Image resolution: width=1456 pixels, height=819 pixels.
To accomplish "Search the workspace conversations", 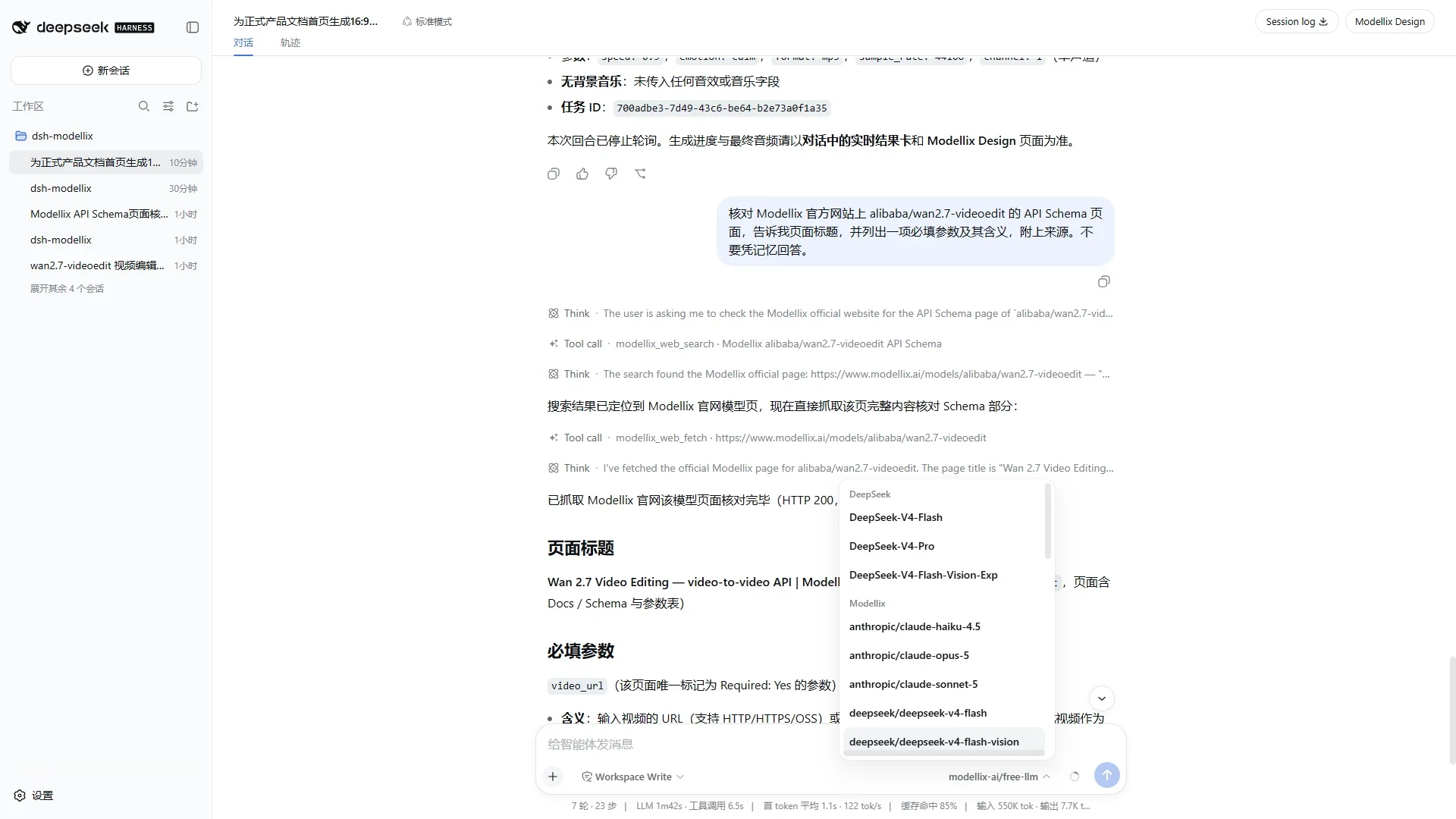I will [x=144, y=106].
